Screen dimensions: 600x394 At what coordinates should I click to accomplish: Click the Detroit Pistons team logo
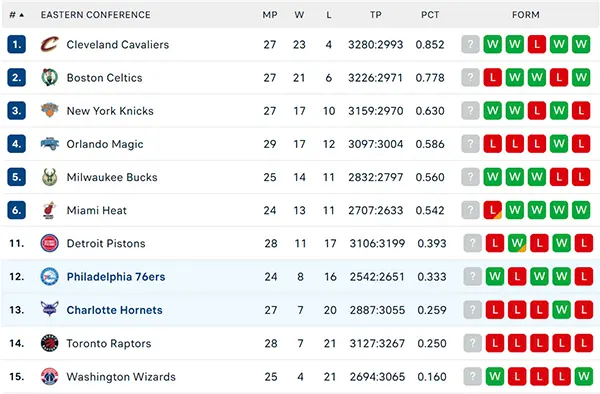50,243
